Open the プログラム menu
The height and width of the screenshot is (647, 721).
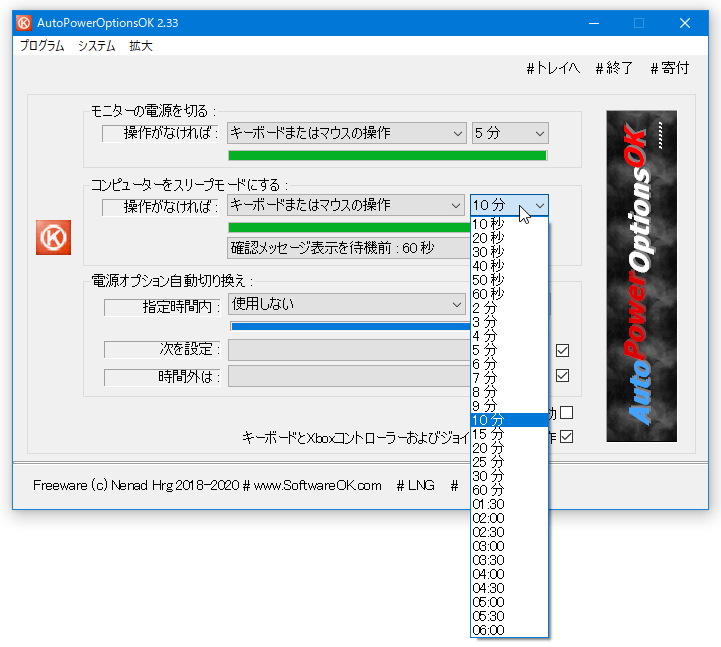click(x=42, y=46)
